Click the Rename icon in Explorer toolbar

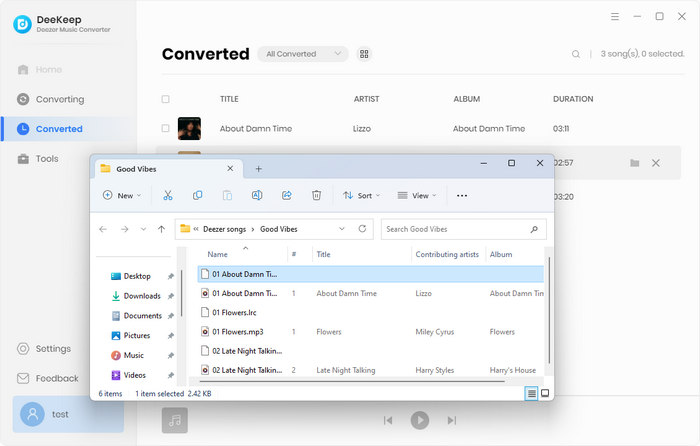tap(257, 195)
